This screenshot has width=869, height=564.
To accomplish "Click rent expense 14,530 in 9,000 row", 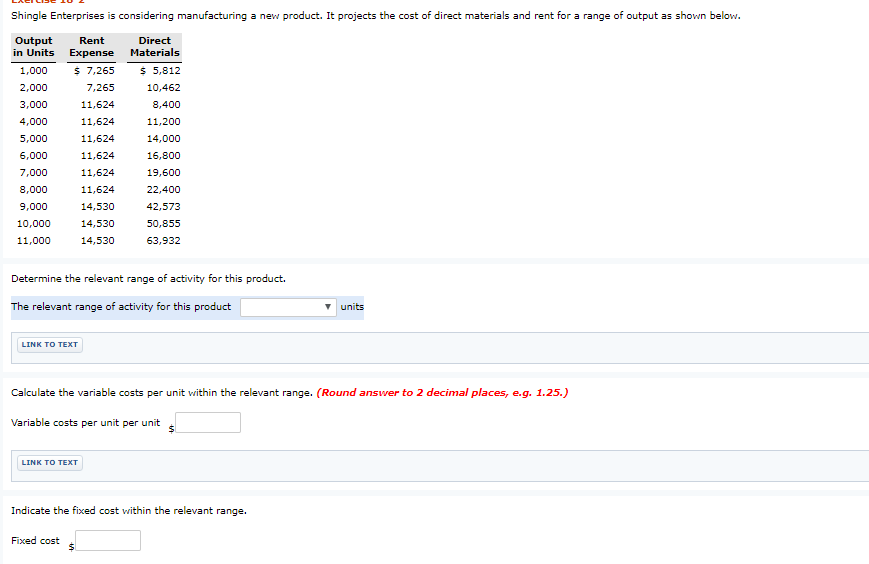I will [98, 207].
